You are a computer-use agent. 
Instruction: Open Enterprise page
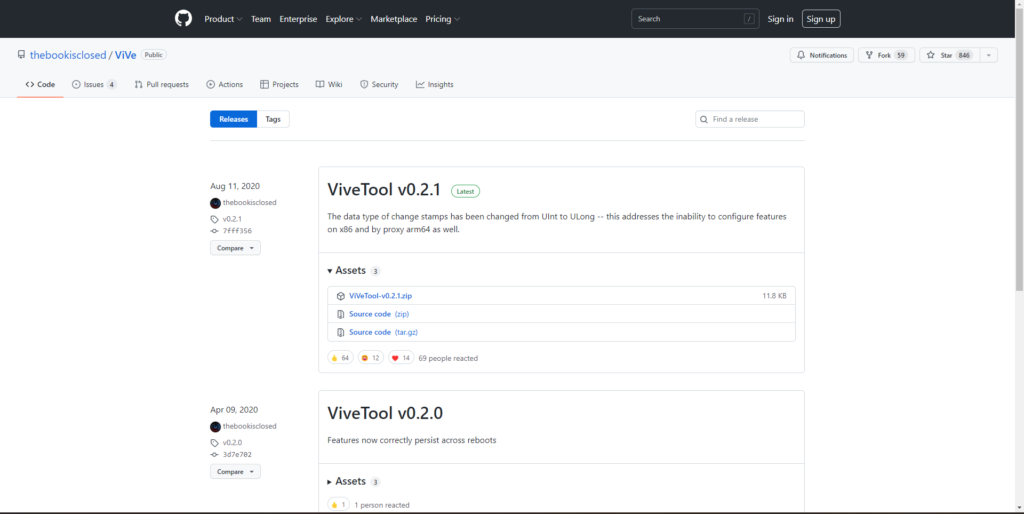[x=298, y=19]
